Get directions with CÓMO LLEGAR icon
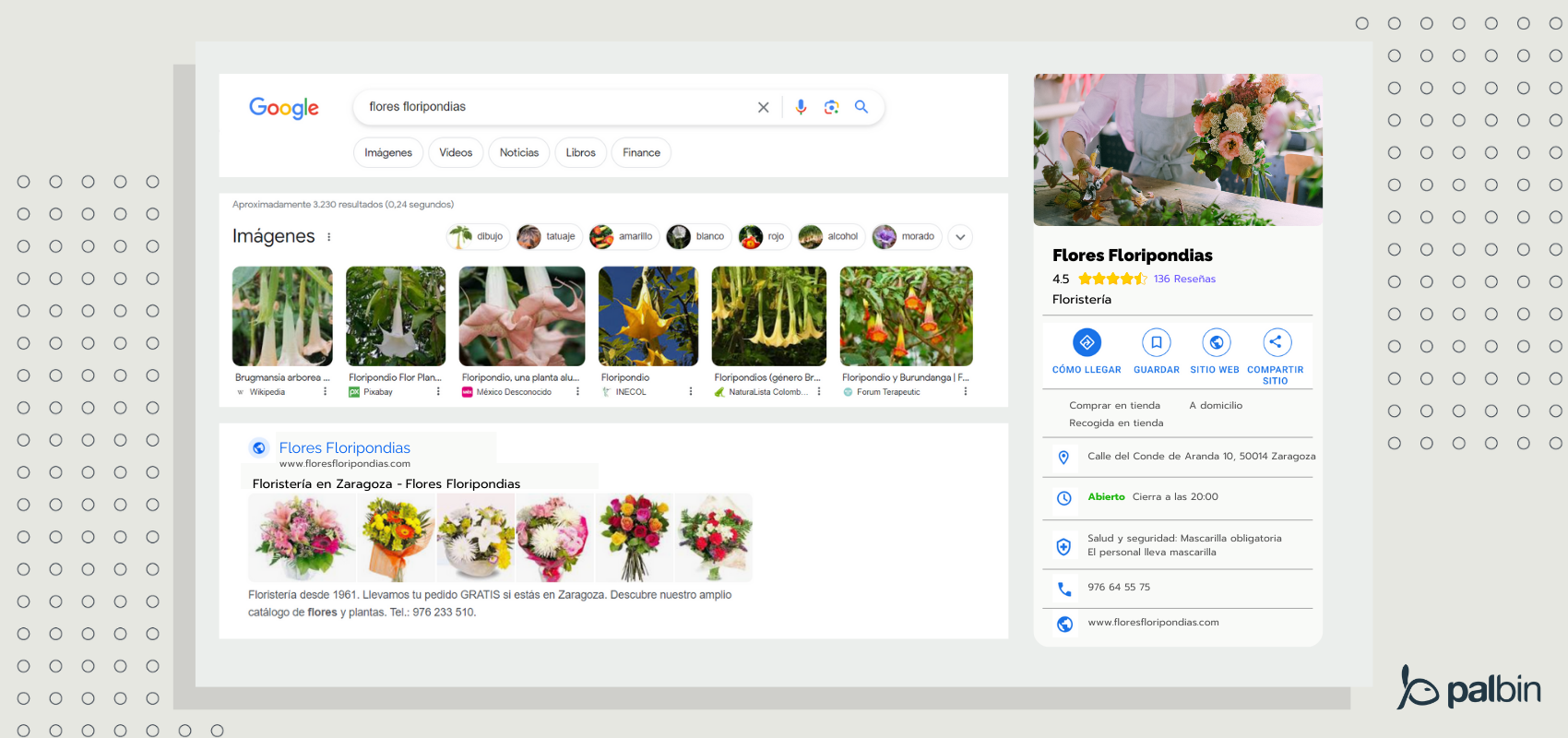This screenshot has width=1568, height=738. tap(1087, 342)
